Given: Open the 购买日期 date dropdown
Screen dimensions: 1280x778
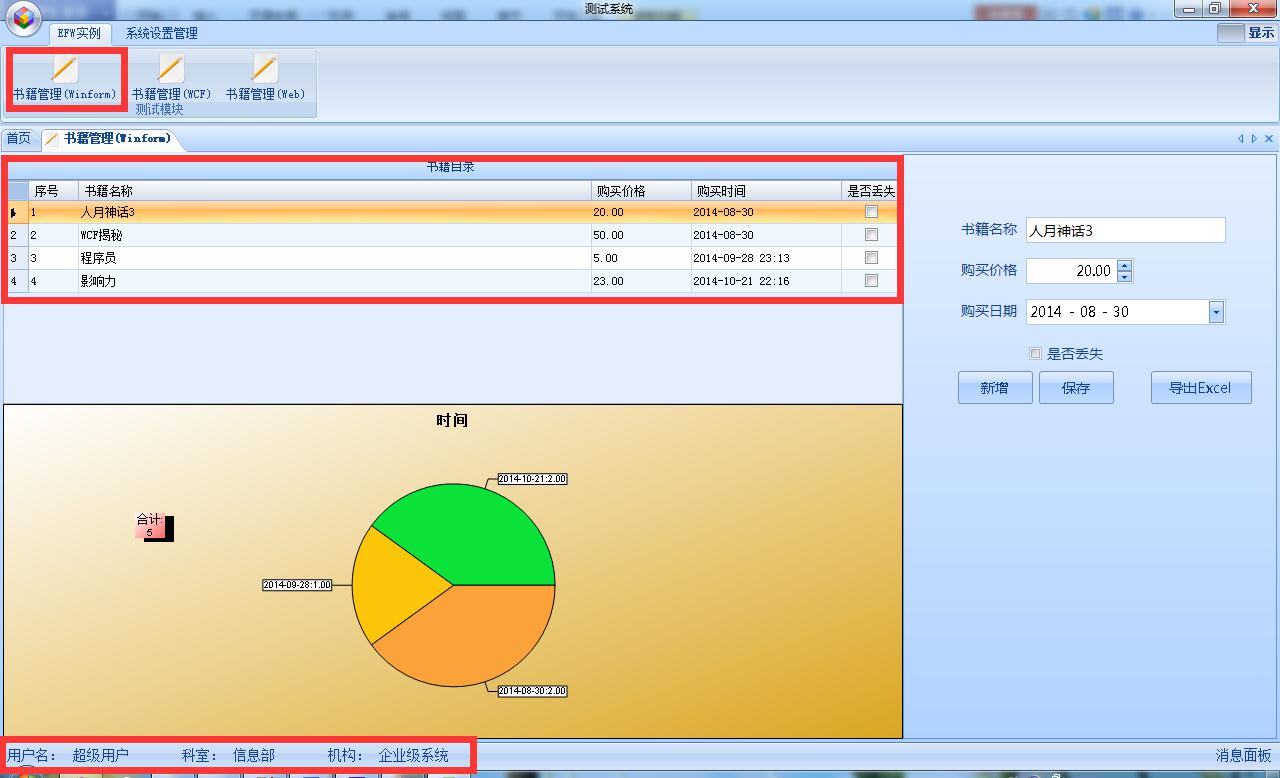Looking at the screenshot, I should coord(1215,312).
